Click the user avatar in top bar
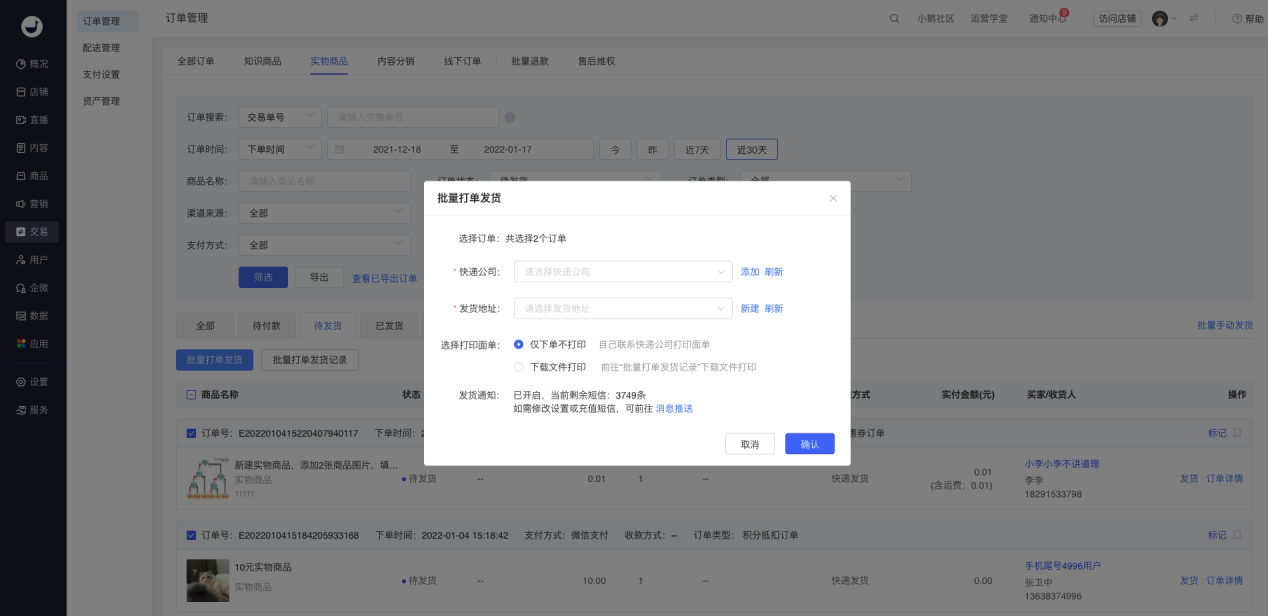This screenshot has height=616, width=1268. click(x=1160, y=18)
